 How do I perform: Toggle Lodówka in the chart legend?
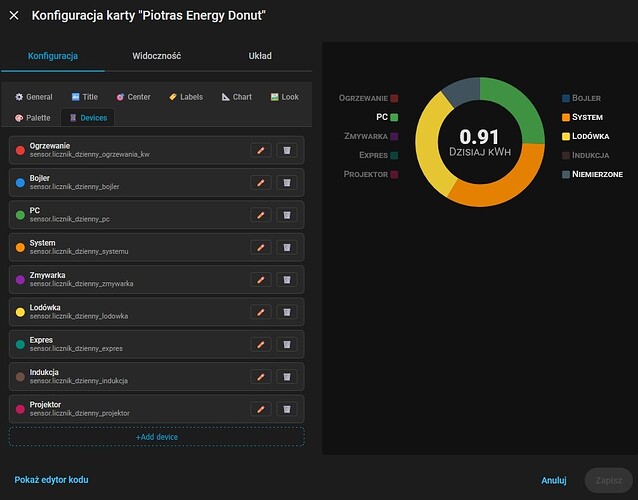pos(586,136)
